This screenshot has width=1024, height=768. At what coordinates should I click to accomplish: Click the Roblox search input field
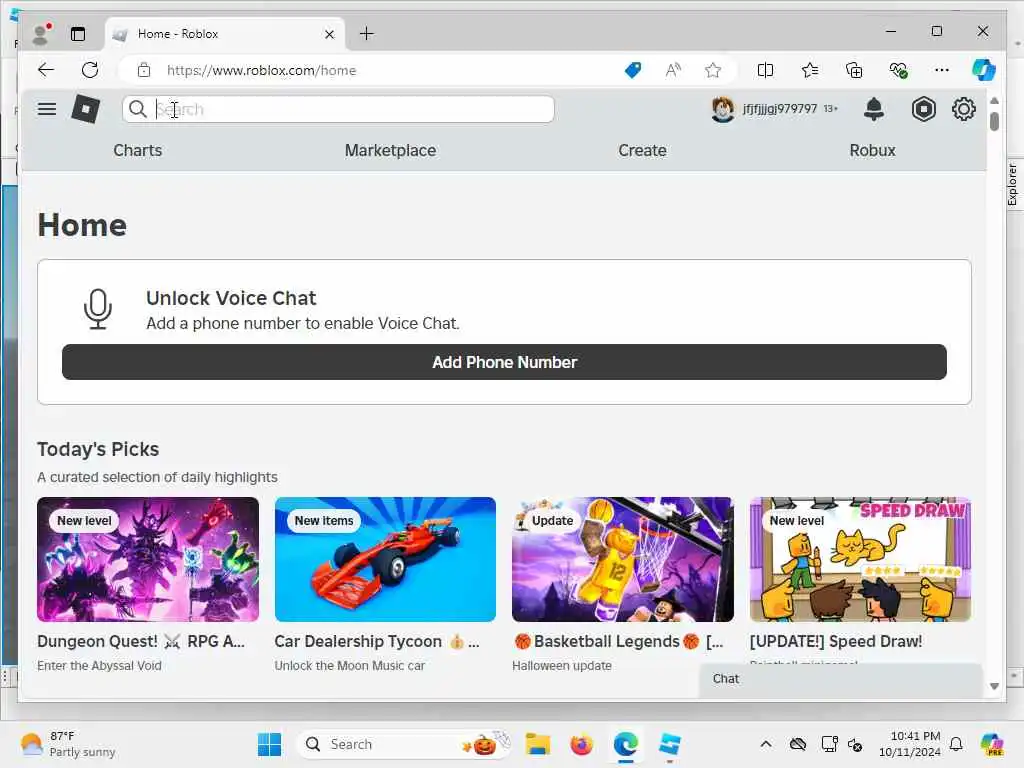338,109
